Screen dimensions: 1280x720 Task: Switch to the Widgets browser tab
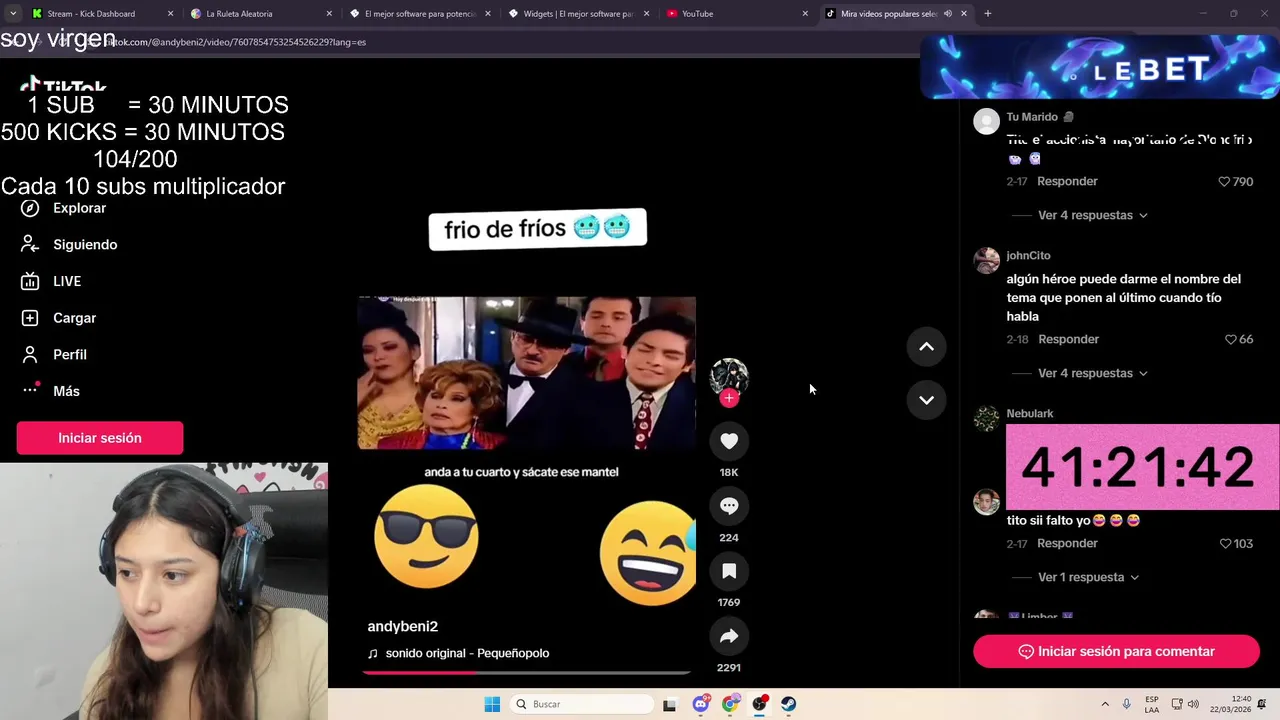click(579, 14)
